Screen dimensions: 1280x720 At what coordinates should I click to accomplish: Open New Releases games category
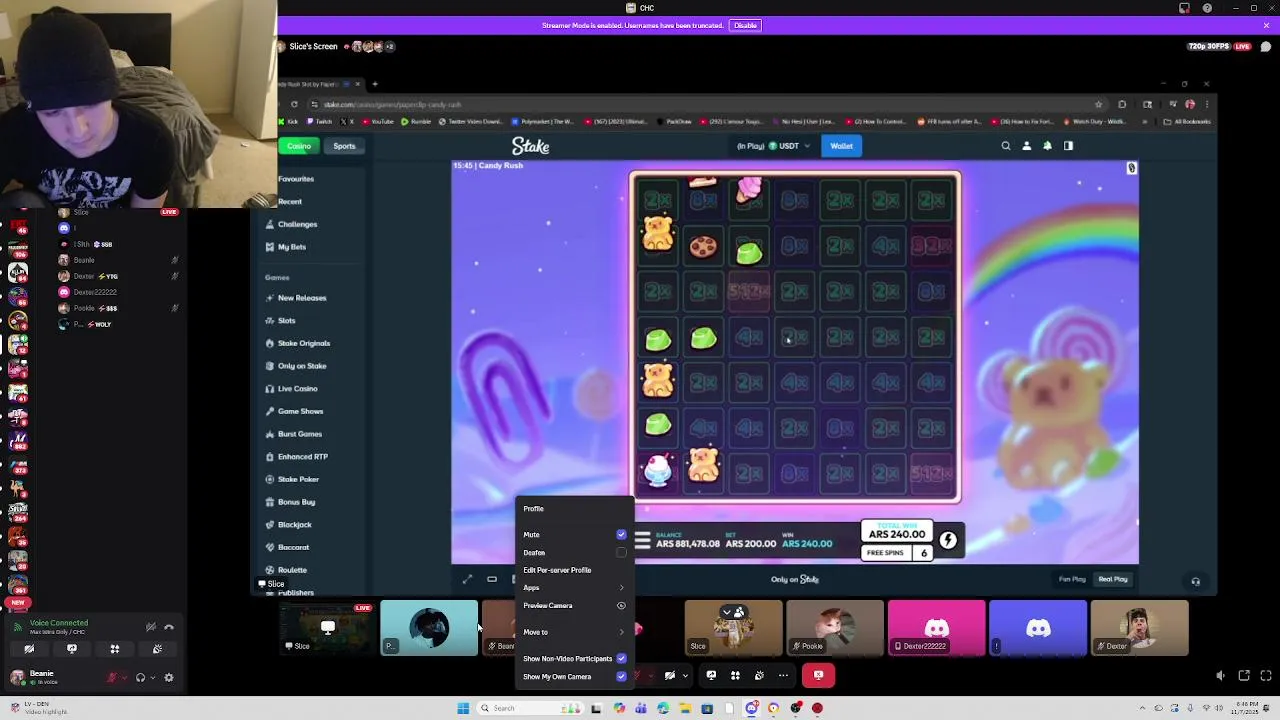[301, 298]
